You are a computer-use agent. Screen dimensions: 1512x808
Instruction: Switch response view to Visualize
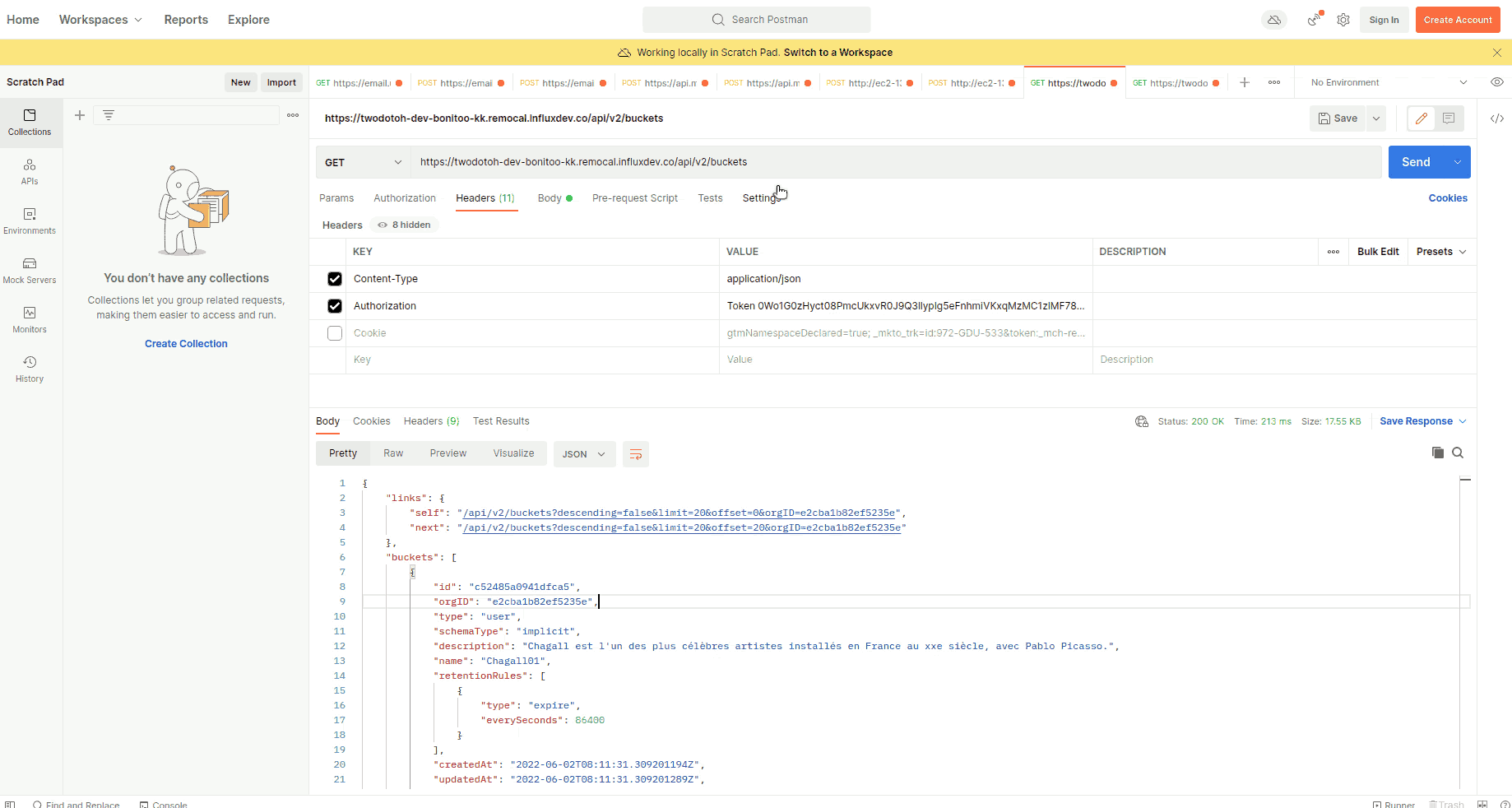coord(514,453)
